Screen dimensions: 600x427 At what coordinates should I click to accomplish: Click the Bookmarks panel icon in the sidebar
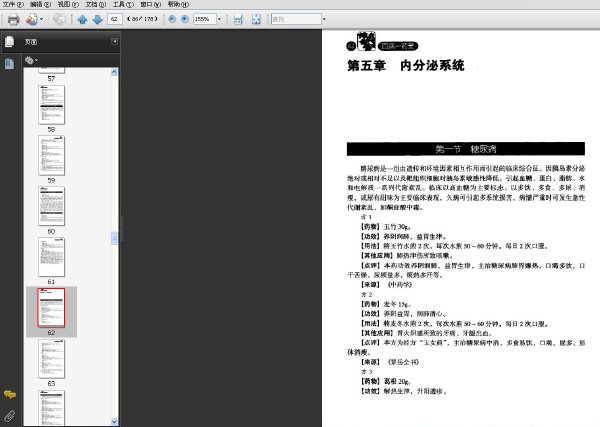[x=10, y=64]
